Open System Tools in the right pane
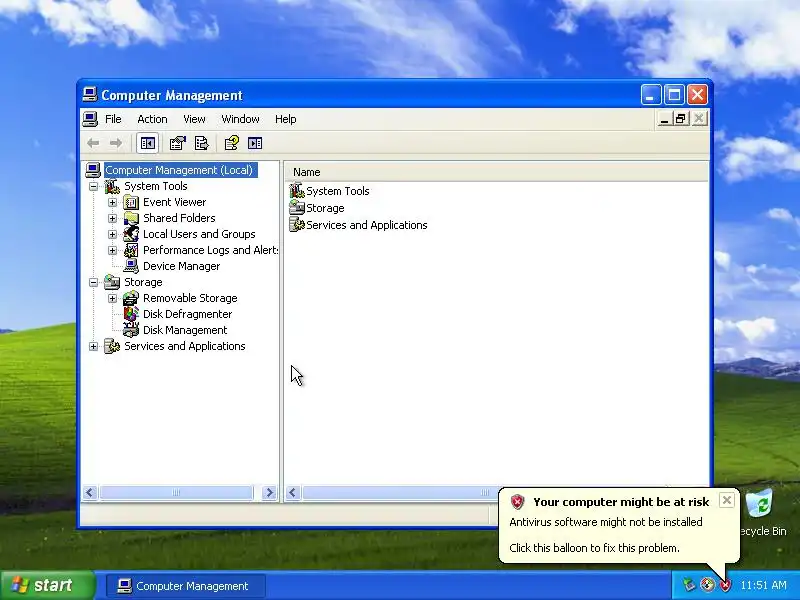The image size is (800, 600). pyautogui.click(x=330, y=191)
